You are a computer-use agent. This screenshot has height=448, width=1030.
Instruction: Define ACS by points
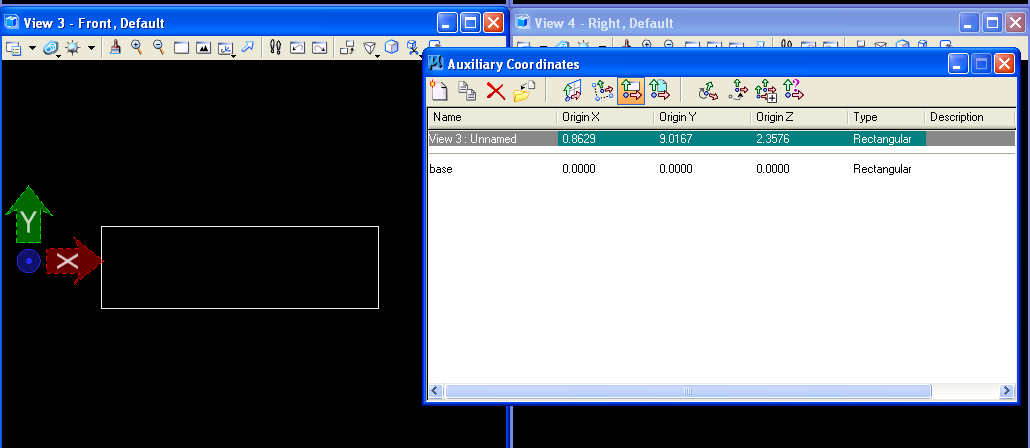(x=602, y=91)
